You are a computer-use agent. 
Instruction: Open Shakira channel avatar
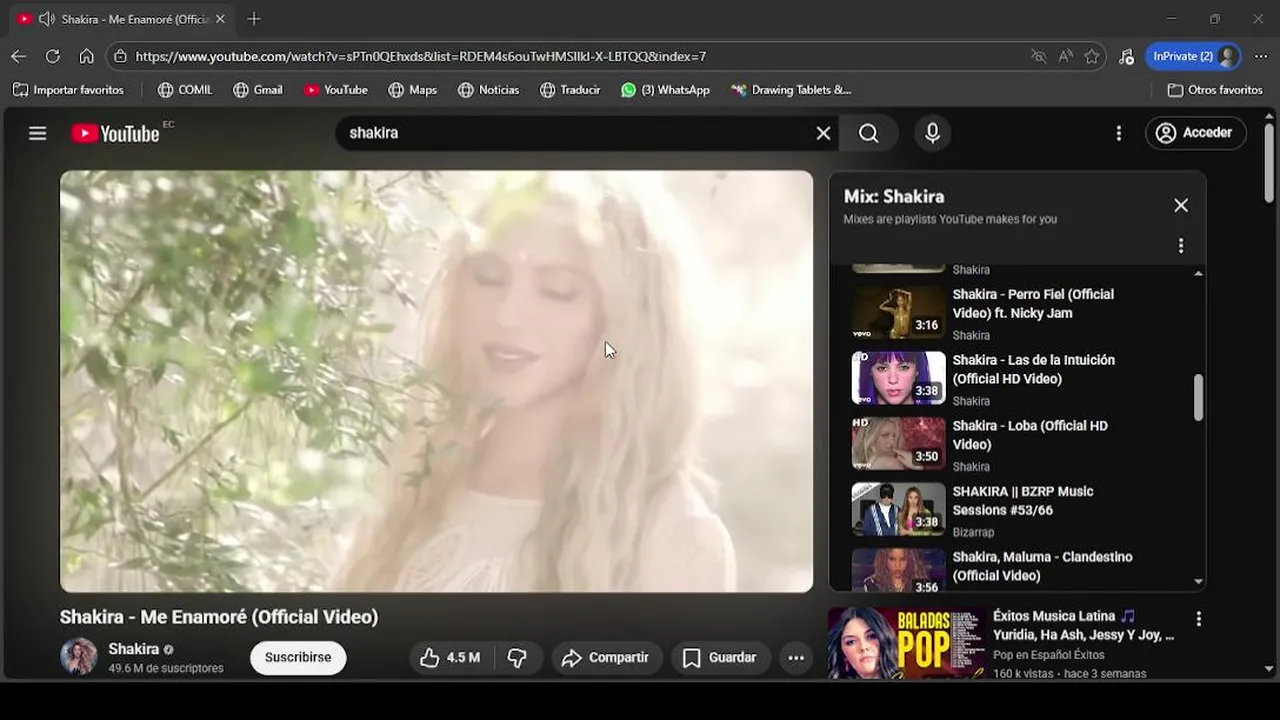pyautogui.click(x=79, y=657)
